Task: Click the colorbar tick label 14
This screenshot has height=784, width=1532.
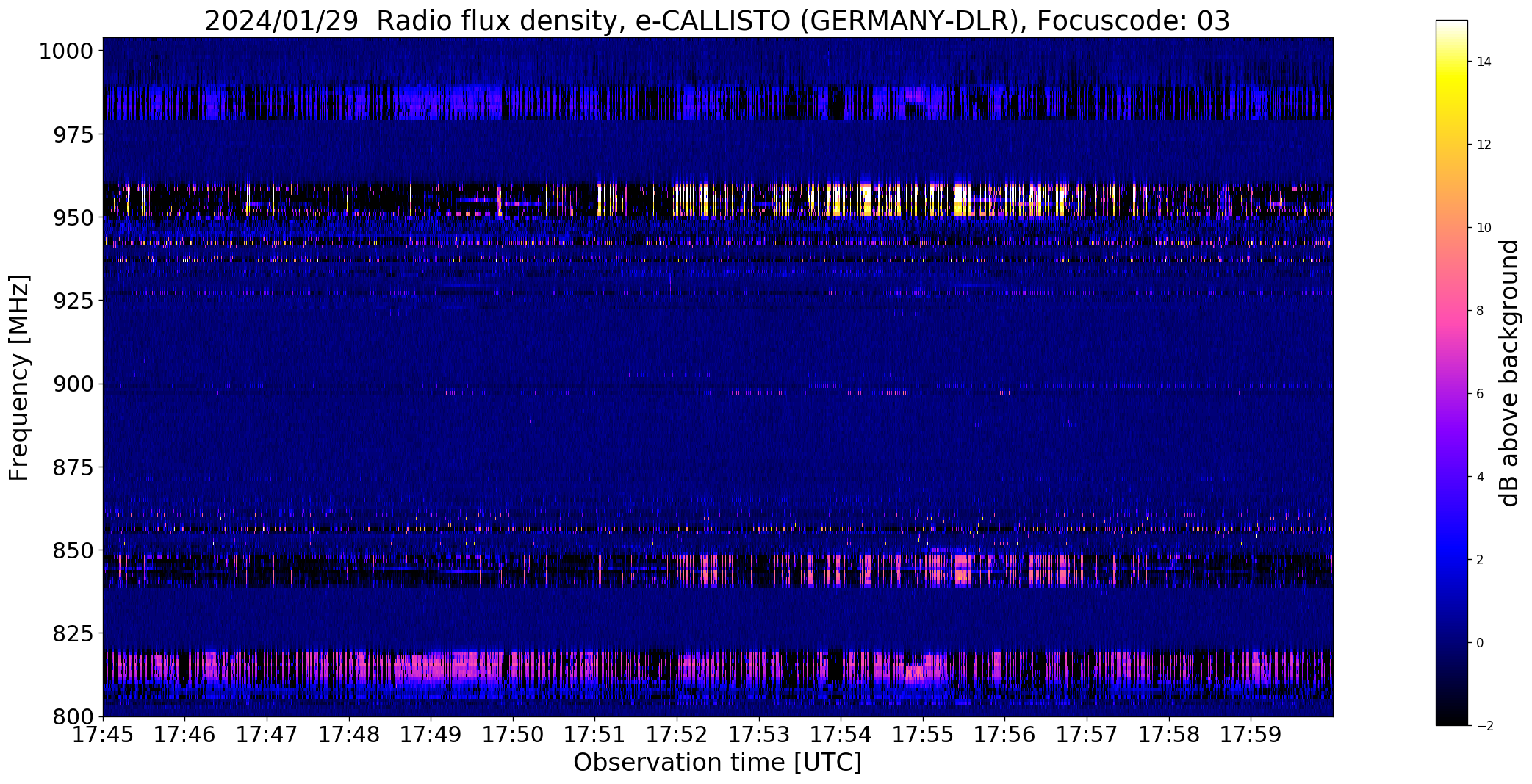Action: click(1484, 62)
